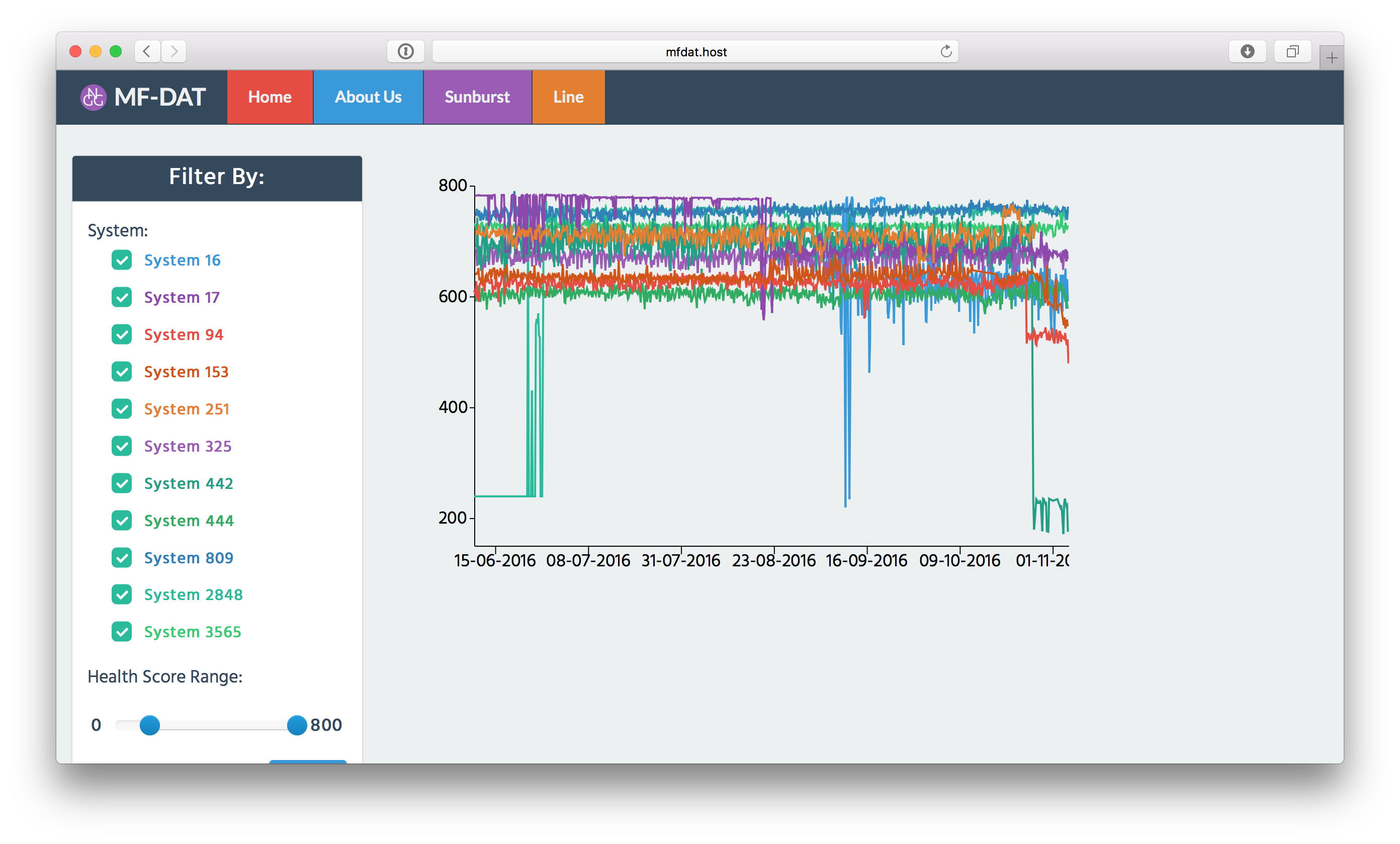
Task: Click the System 809 label
Action: pyautogui.click(x=188, y=558)
